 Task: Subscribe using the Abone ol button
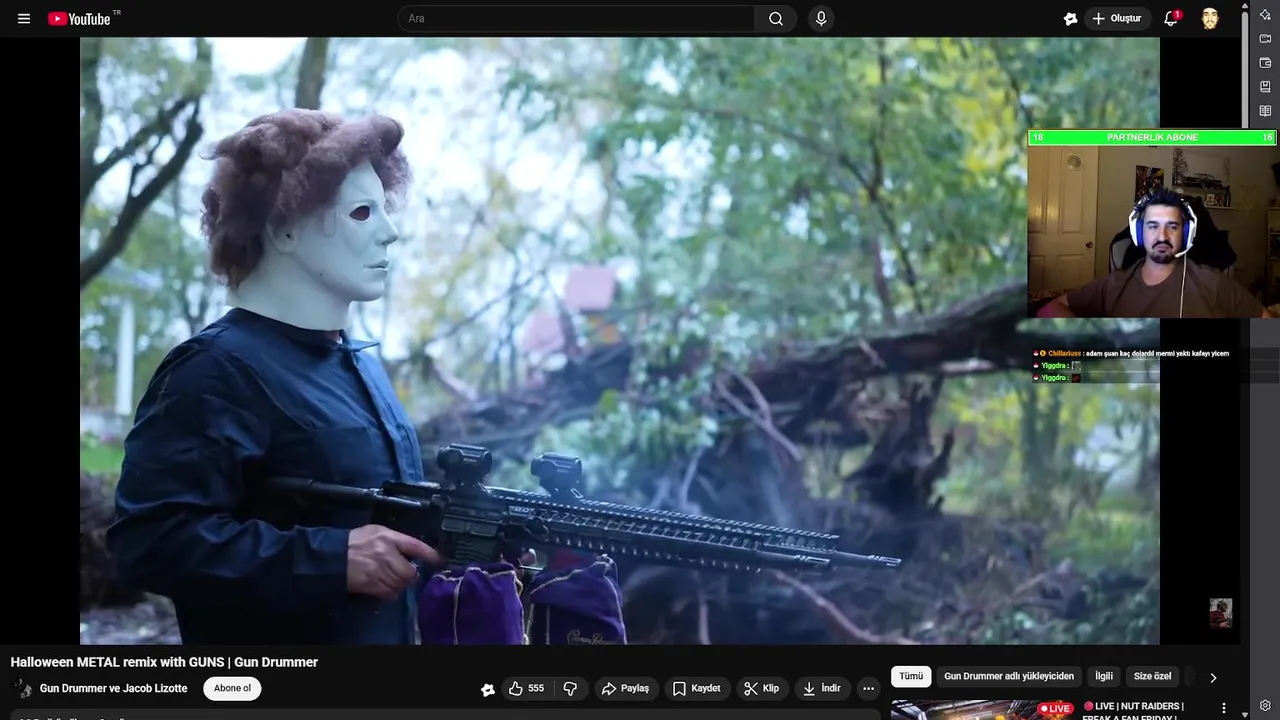(x=232, y=688)
